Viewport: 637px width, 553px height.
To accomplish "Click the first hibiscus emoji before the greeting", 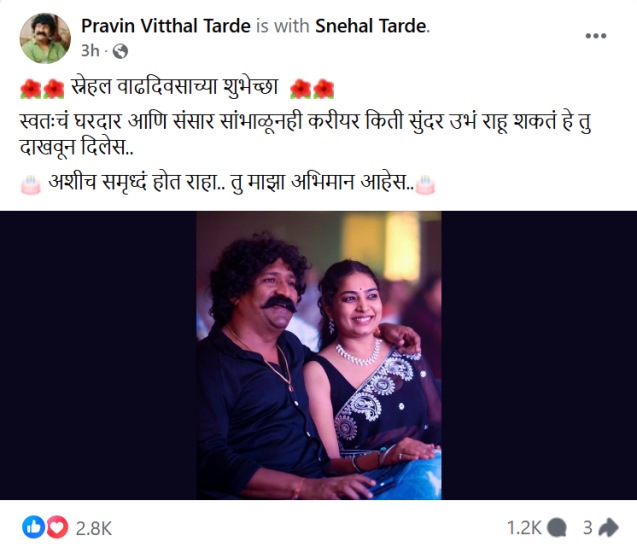I will click(30, 89).
